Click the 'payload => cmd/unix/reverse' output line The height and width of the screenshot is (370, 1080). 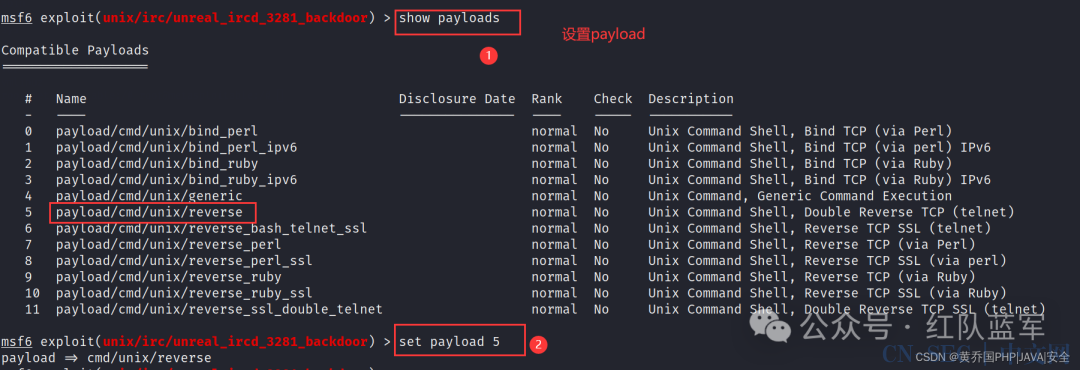[x=106, y=358]
